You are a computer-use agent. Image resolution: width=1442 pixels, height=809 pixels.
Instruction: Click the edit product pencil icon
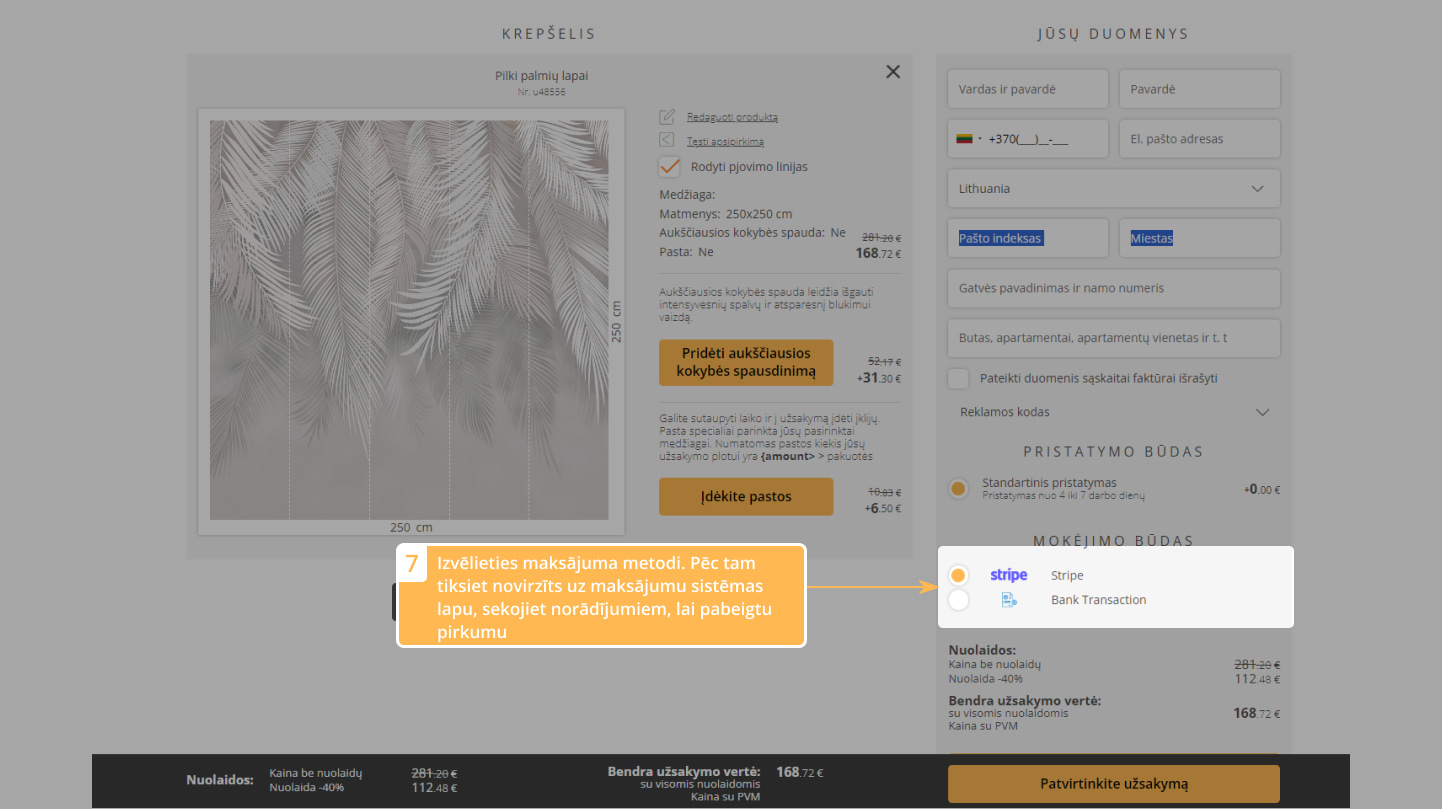pyautogui.click(x=667, y=117)
